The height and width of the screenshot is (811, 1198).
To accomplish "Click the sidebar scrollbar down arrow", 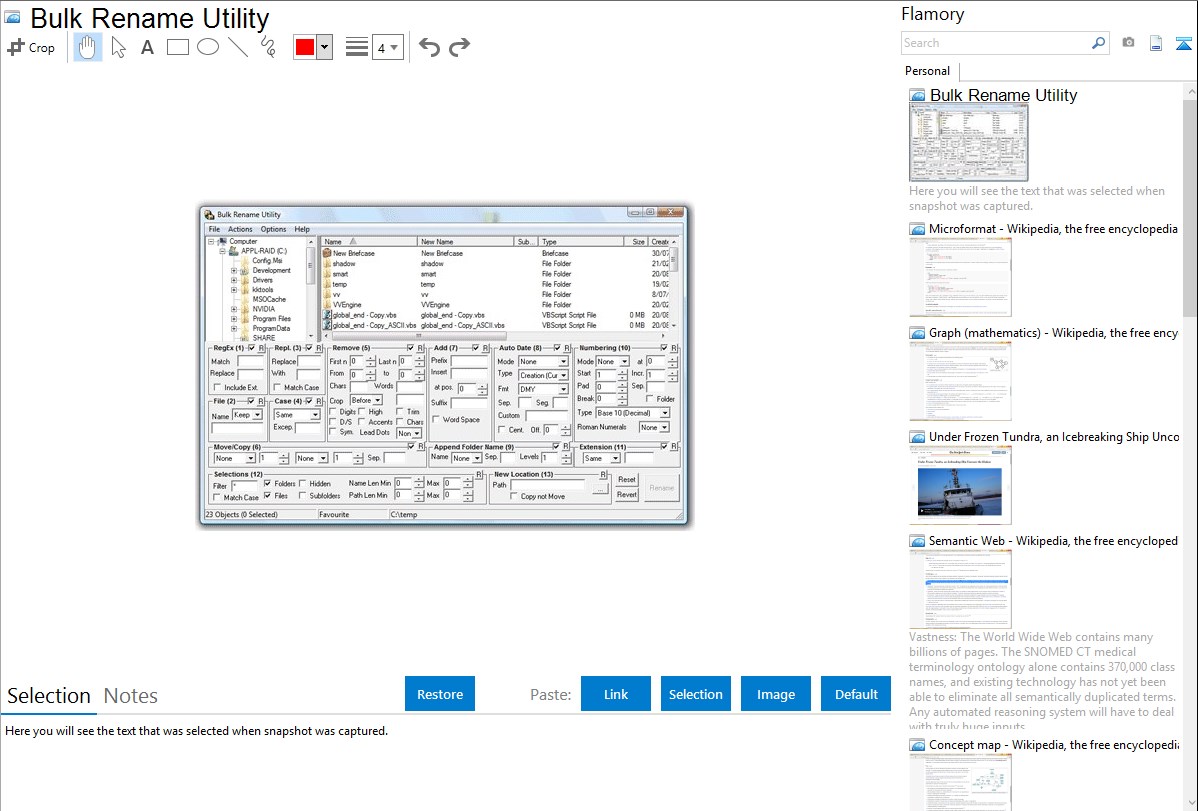I will coord(1190,803).
